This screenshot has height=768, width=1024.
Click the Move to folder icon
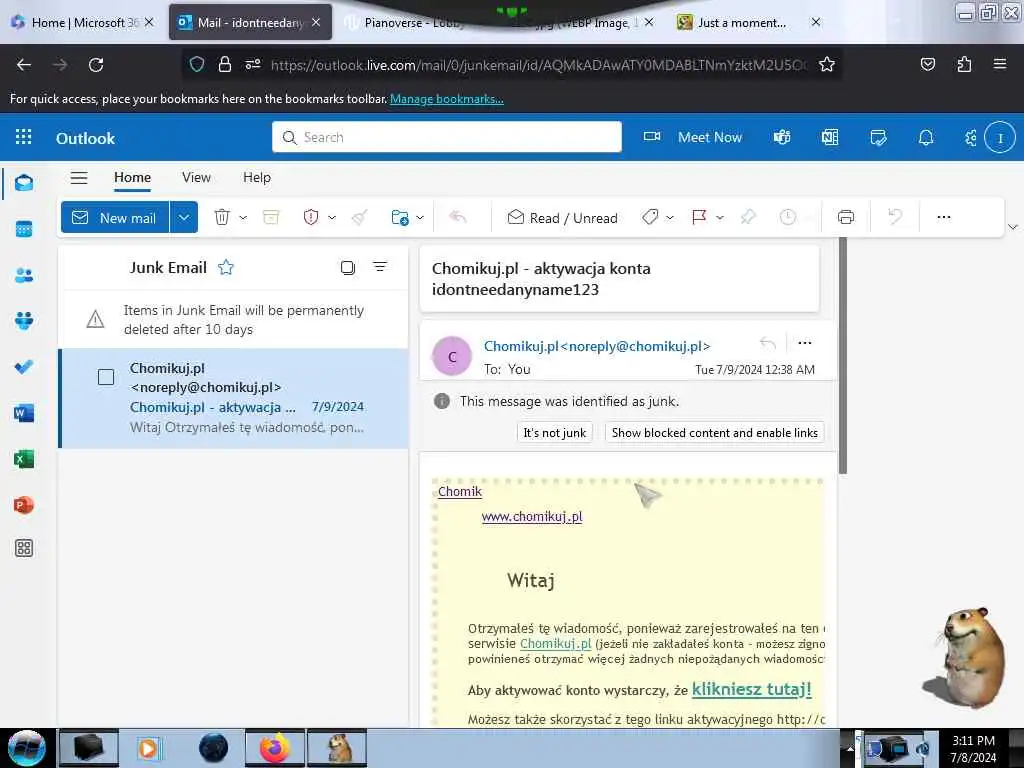click(x=400, y=217)
